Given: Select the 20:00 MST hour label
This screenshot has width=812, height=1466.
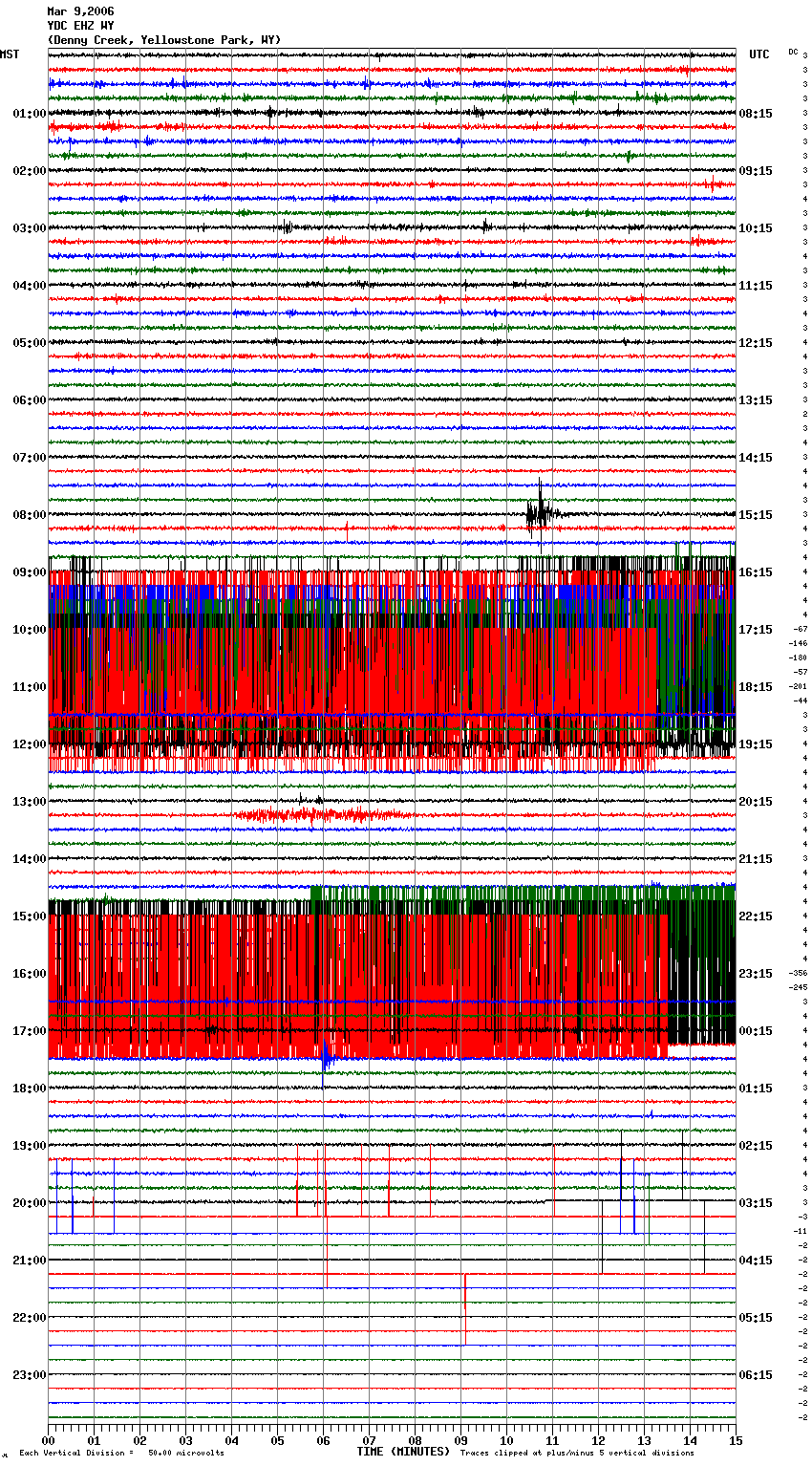Looking at the screenshot, I should (30, 1203).
